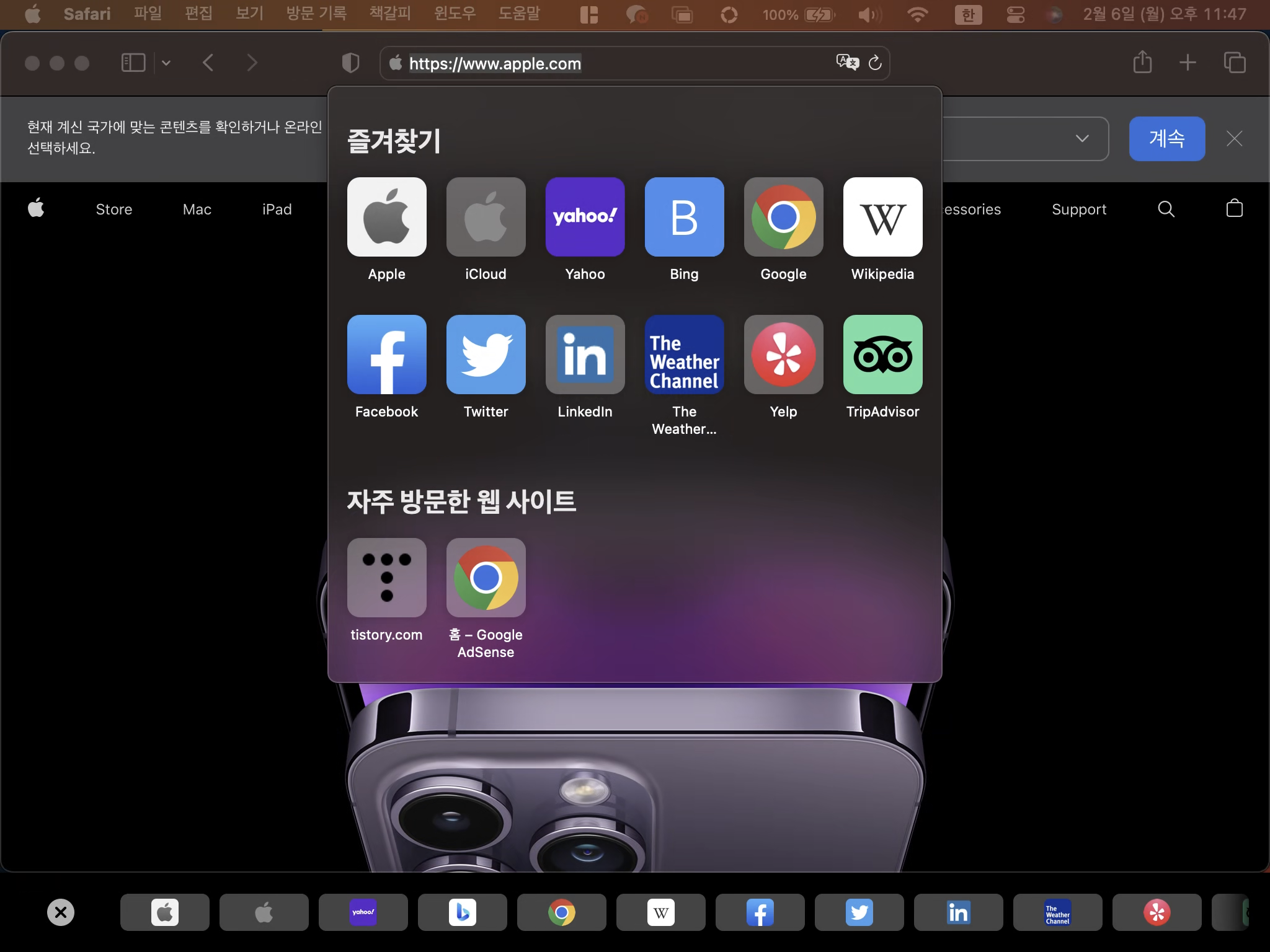Open the 방문 기록 menu
The width and height of the screenshot is (1270, 952).
(x=316, y=14)
